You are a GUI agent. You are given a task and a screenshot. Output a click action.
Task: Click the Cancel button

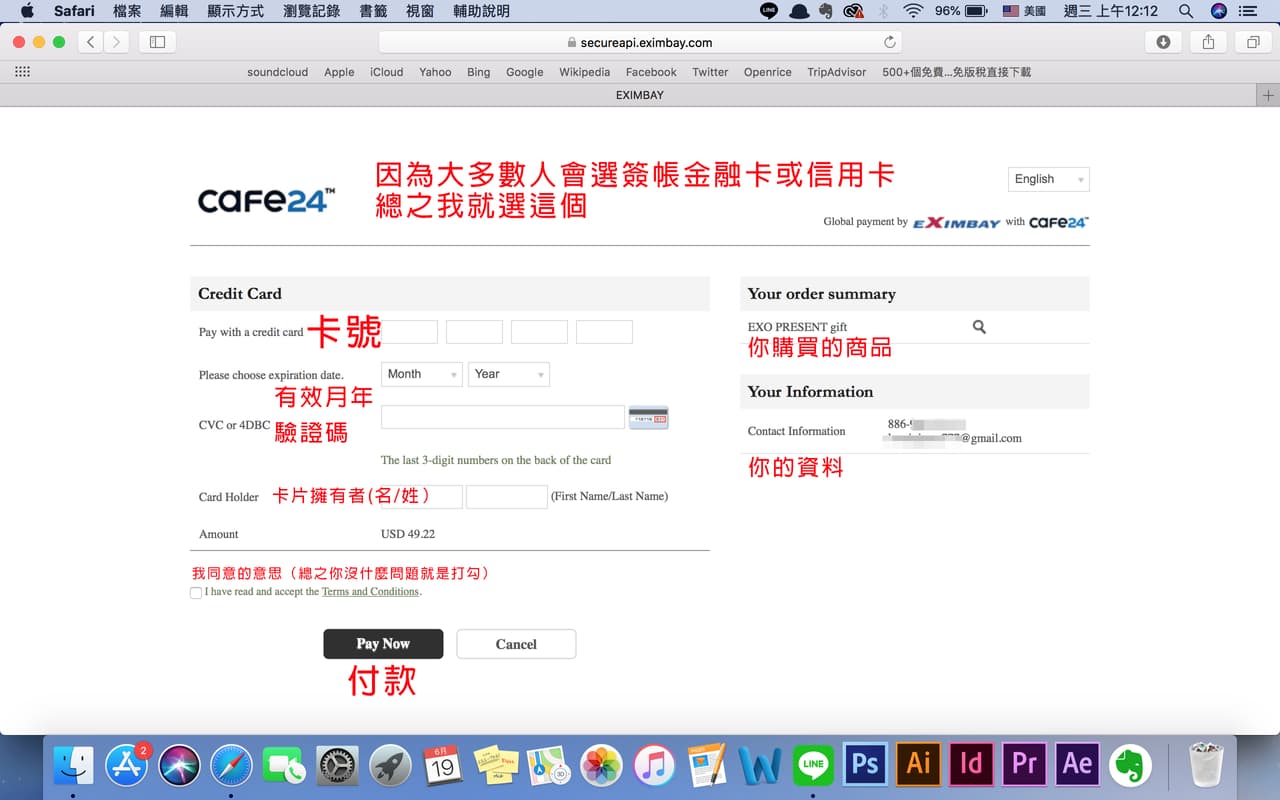pyautogui.click(x=516, y=644)
